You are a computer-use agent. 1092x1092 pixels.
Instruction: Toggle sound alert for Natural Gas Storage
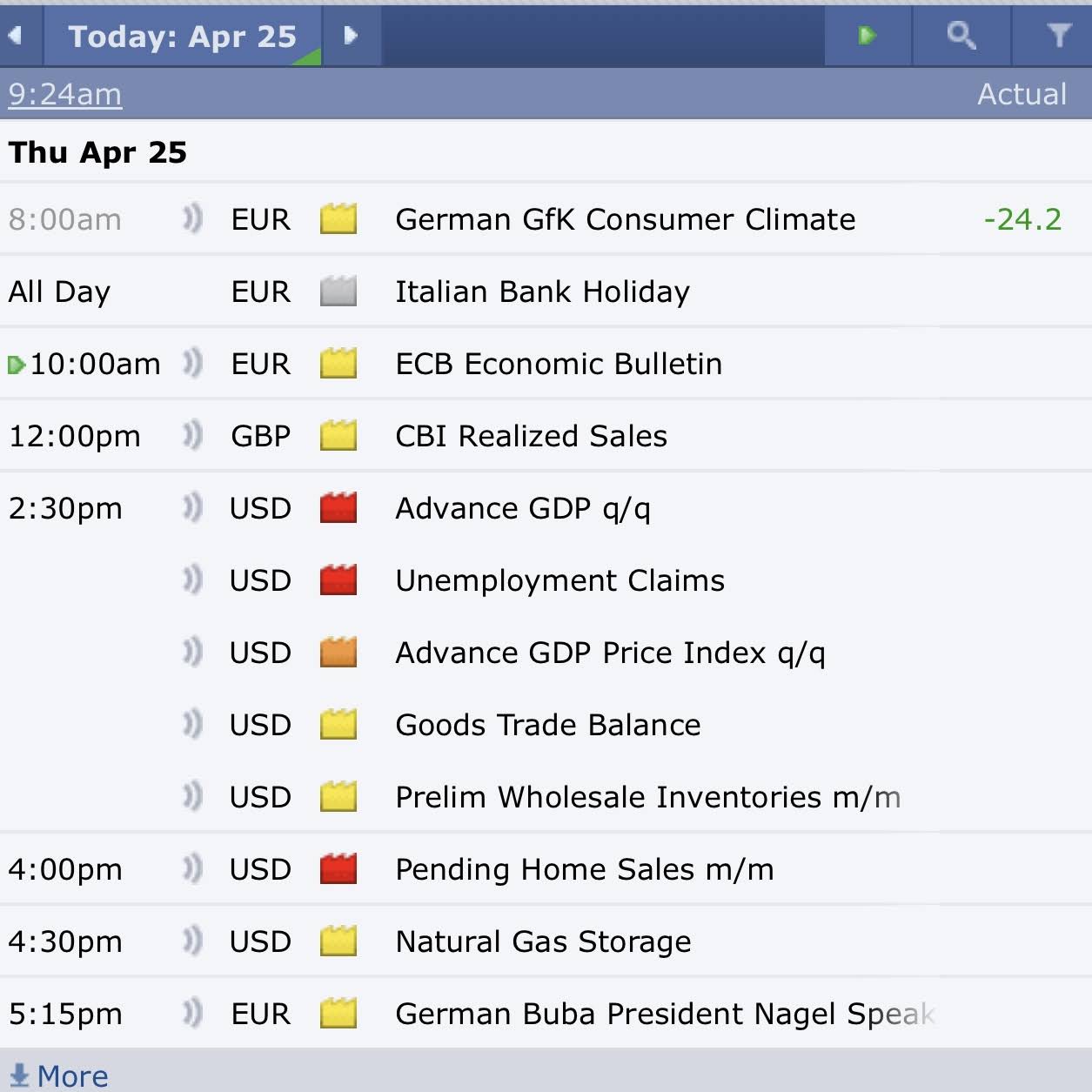pyautogui.click(x=192, y=941)
